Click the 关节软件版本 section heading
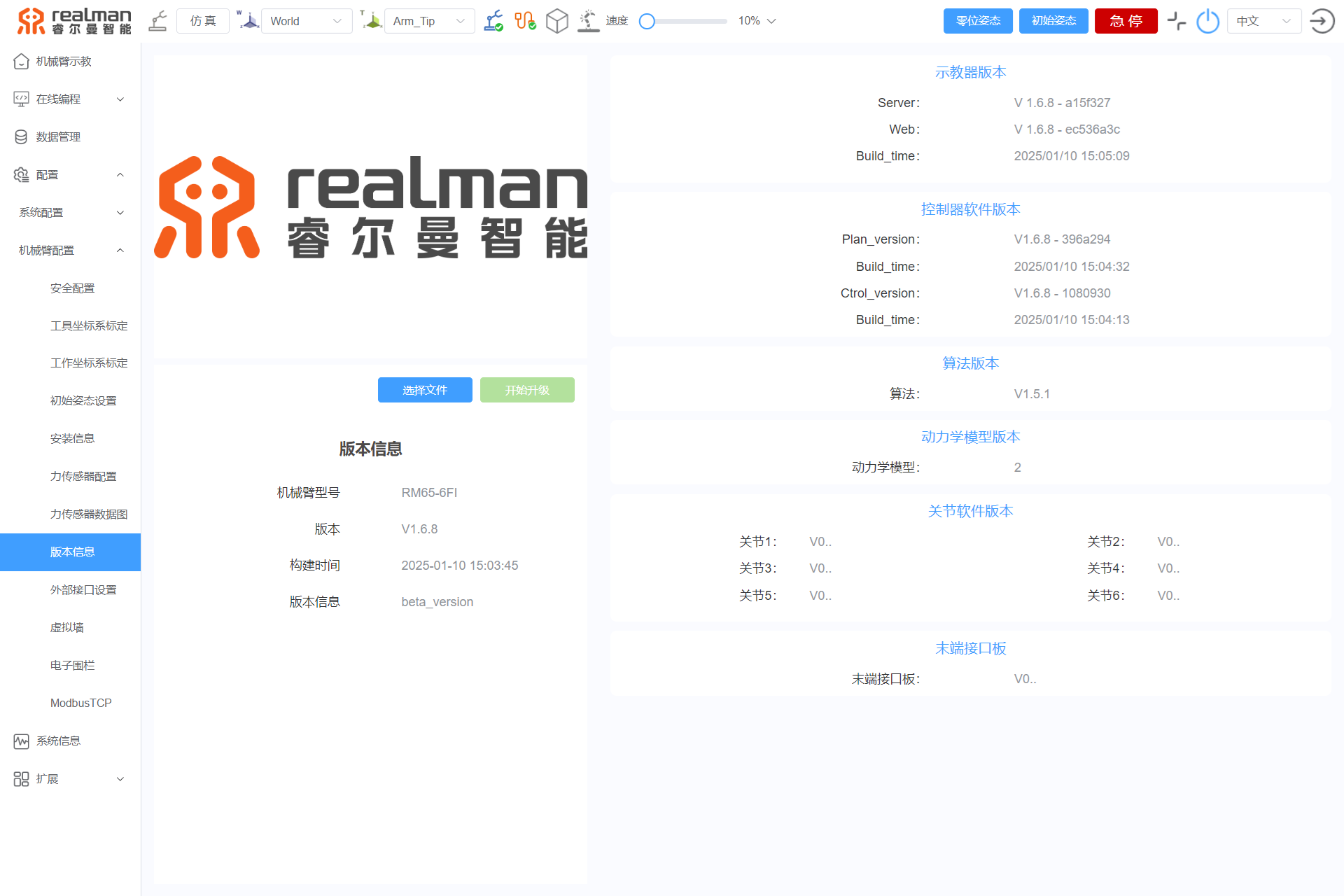 970,511
